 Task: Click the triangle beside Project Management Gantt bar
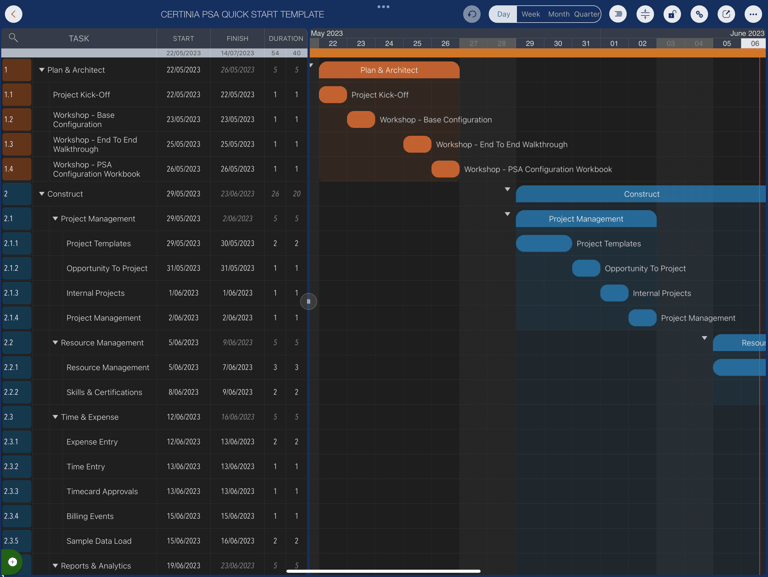tap(507, 214)
